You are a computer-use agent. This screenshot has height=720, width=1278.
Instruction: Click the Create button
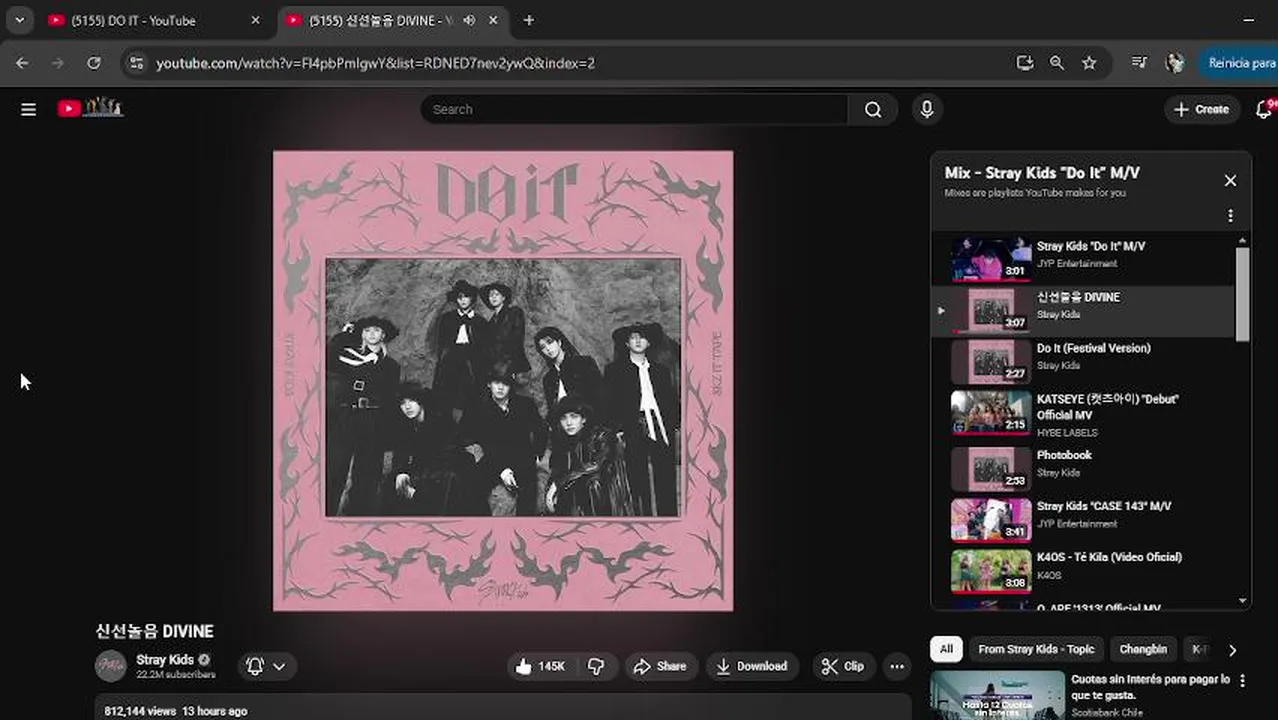(x=1202, y=109)
